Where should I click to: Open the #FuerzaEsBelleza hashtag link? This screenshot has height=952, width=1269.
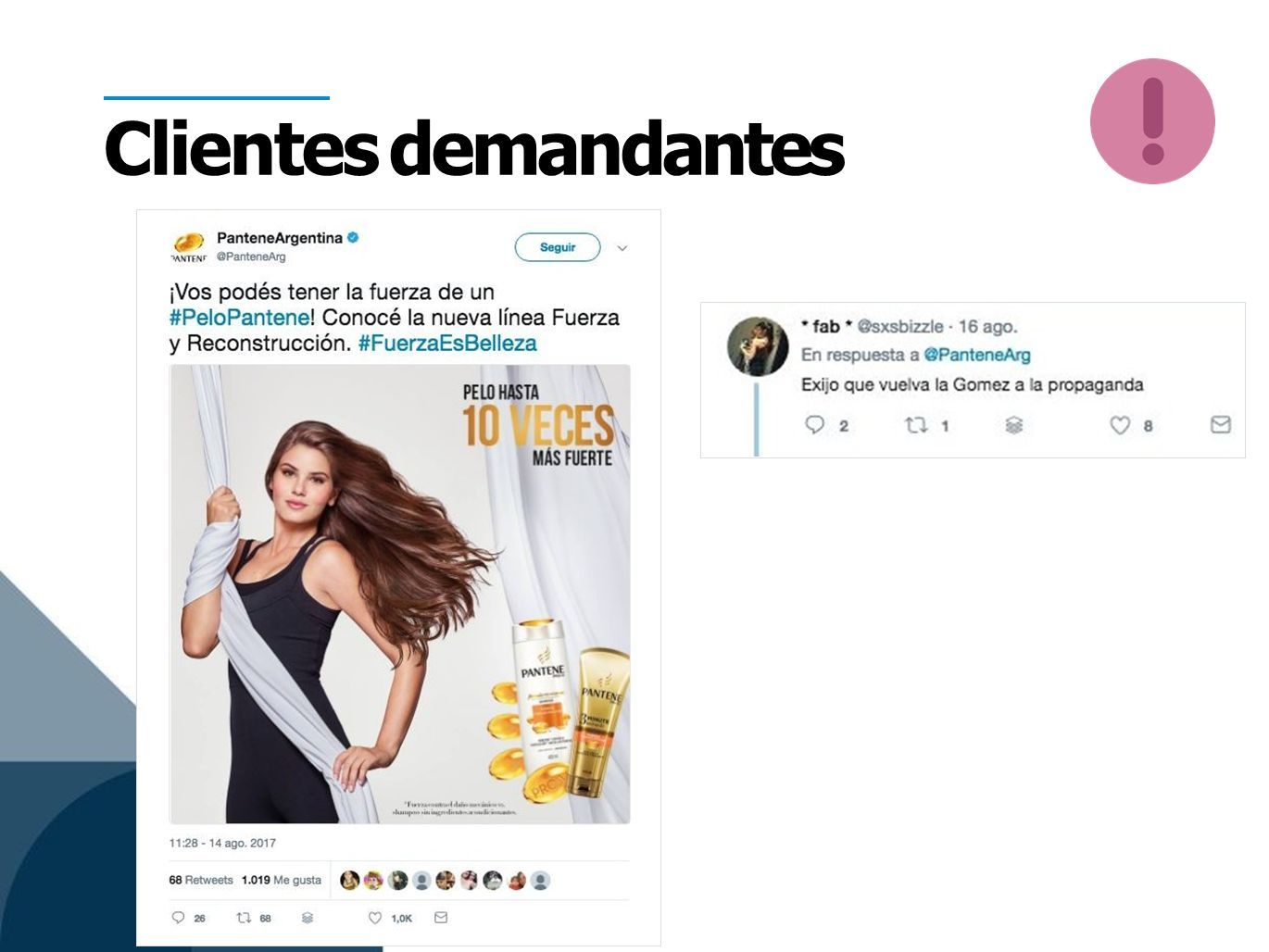coord(447,344)
